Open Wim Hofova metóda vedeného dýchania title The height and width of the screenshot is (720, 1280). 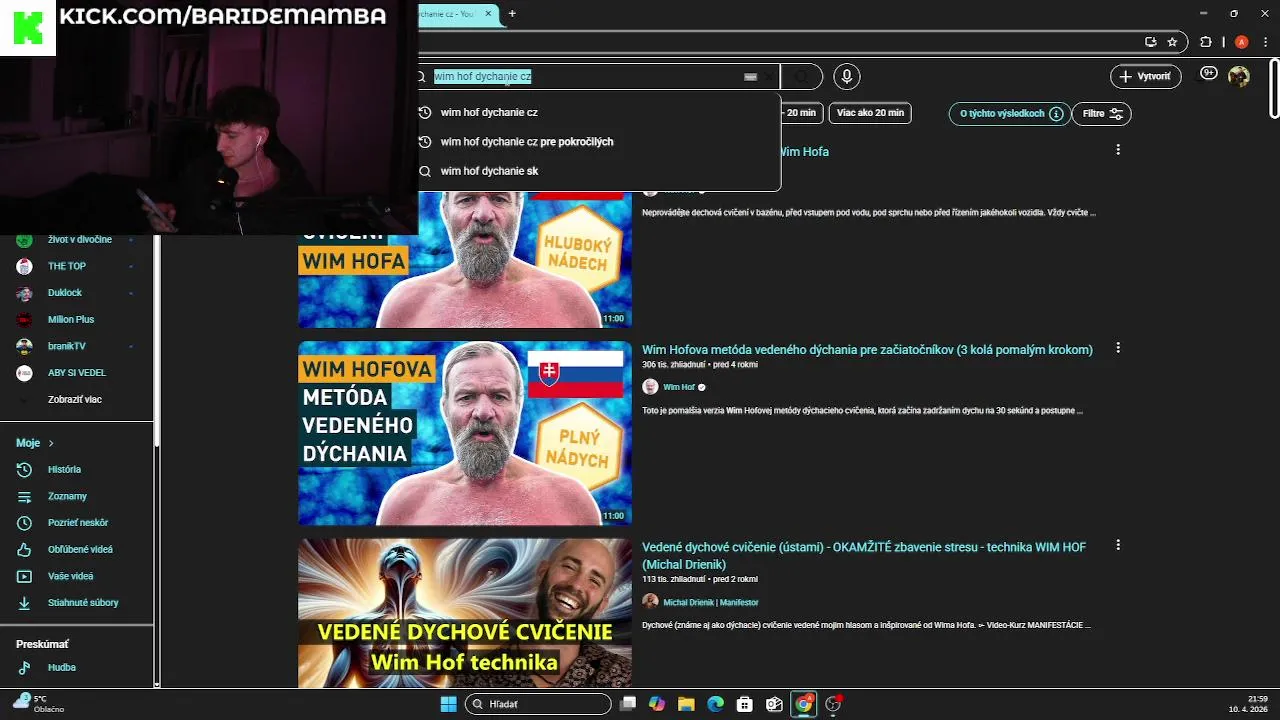click(867, 349)
